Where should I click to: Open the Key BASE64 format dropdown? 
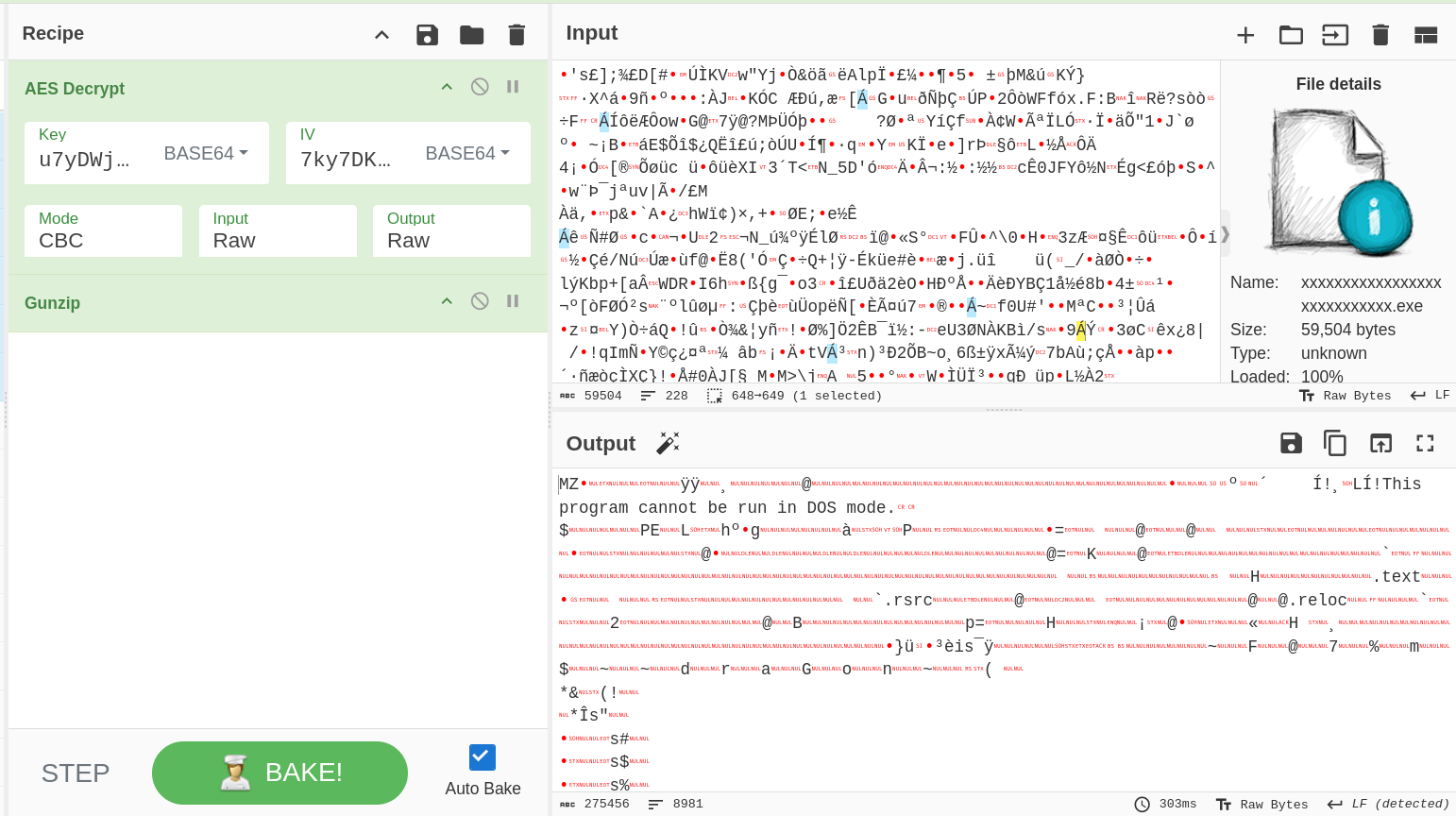(207, 153)
